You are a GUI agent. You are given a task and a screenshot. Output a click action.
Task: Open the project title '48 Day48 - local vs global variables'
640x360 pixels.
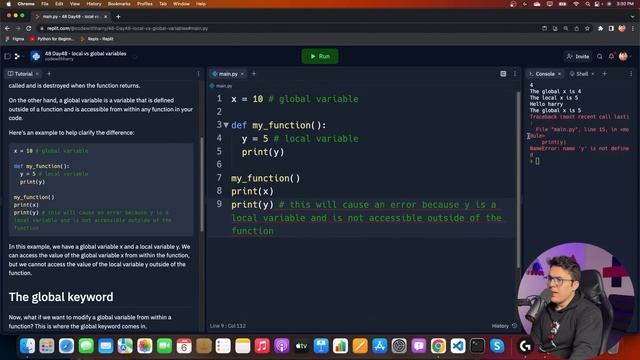point(85,53)
